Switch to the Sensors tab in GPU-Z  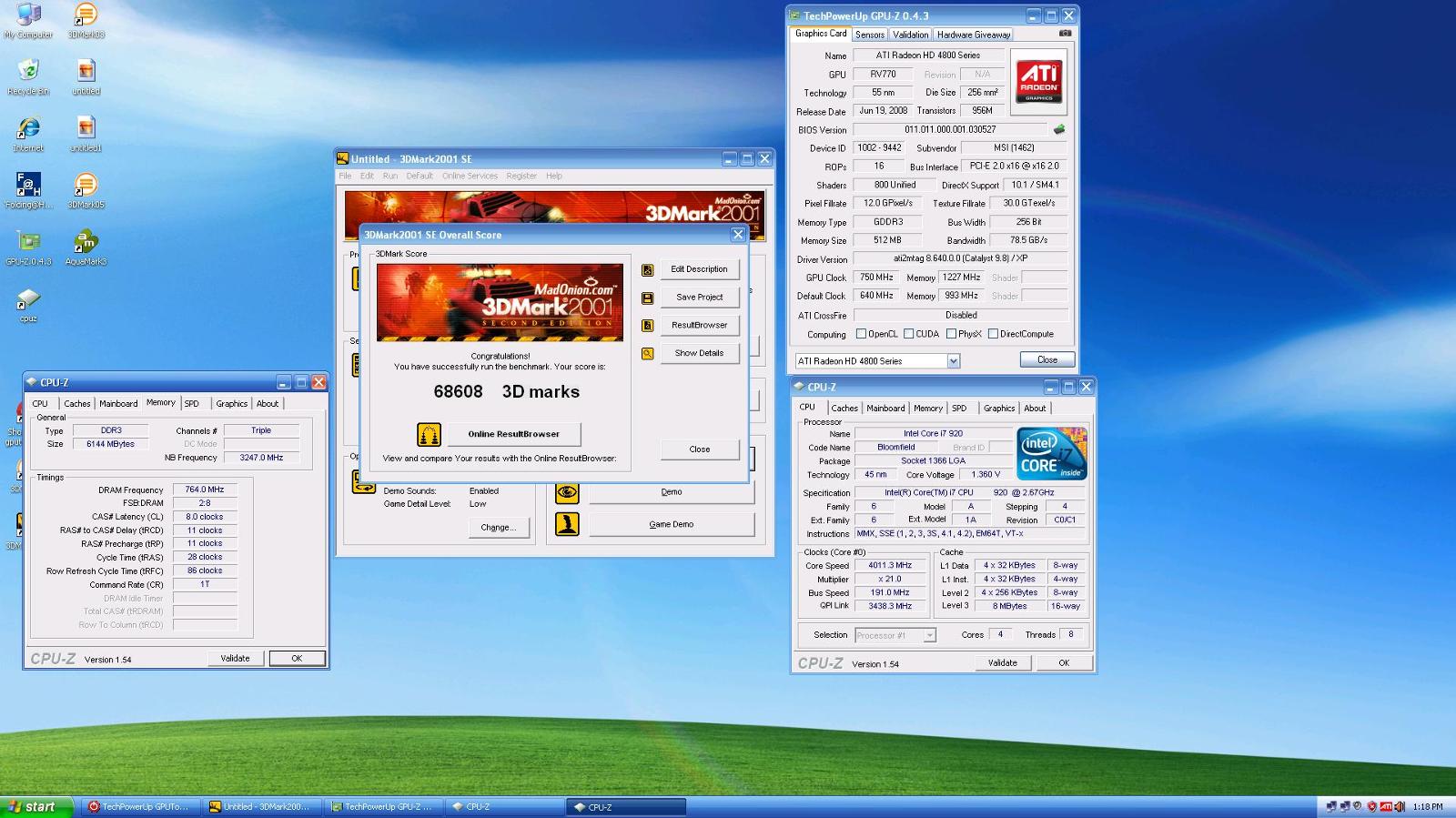869,35
